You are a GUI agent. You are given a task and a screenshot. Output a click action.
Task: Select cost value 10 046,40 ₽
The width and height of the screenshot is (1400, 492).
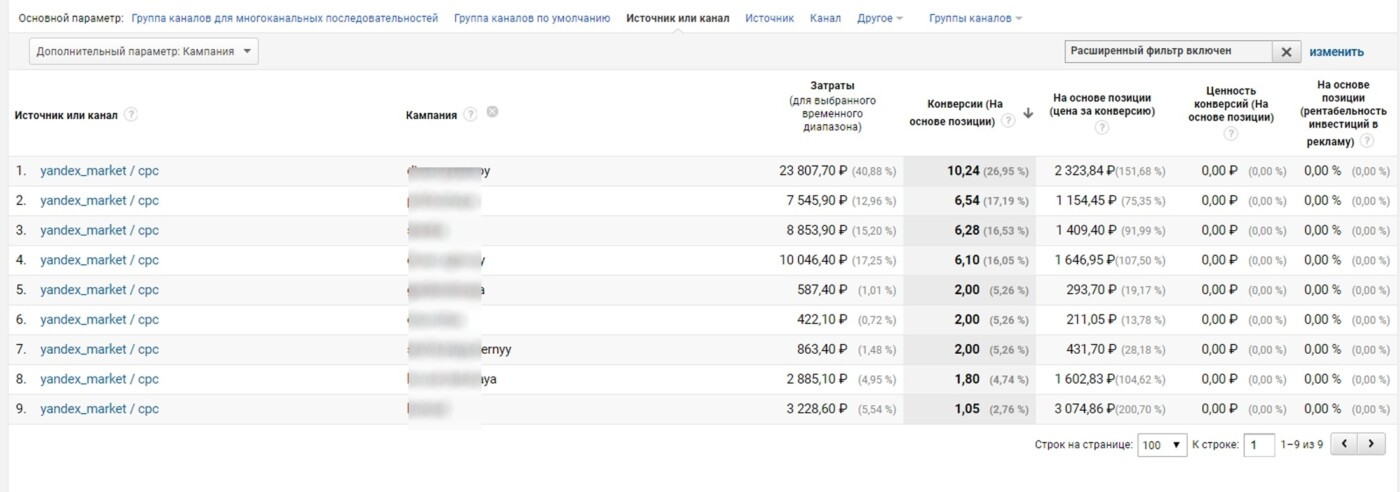coord(813,260)
